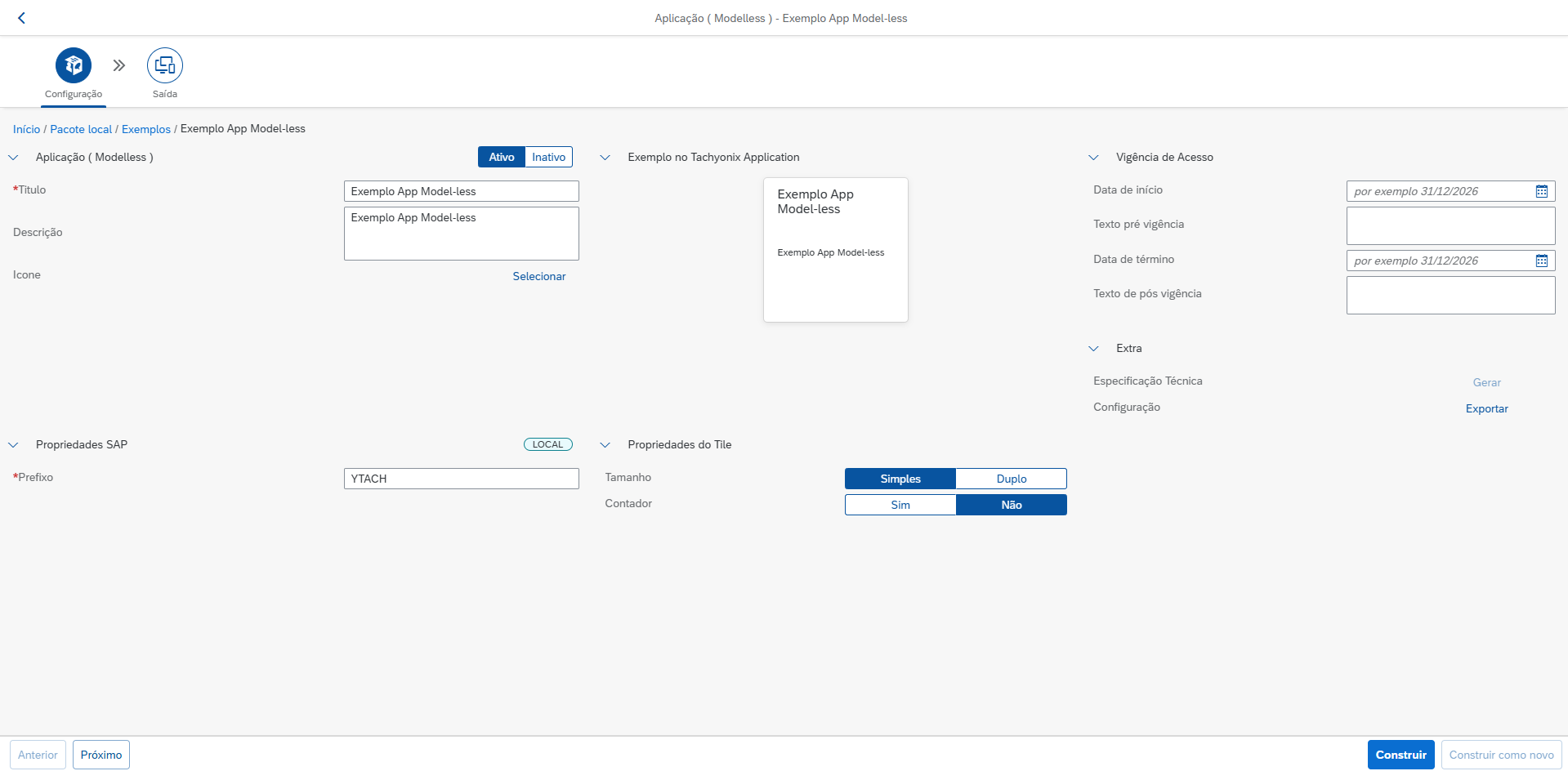Collapse the Propriedades do Tile section
The width and height of the screenshot is (1568, 771).
605,445
